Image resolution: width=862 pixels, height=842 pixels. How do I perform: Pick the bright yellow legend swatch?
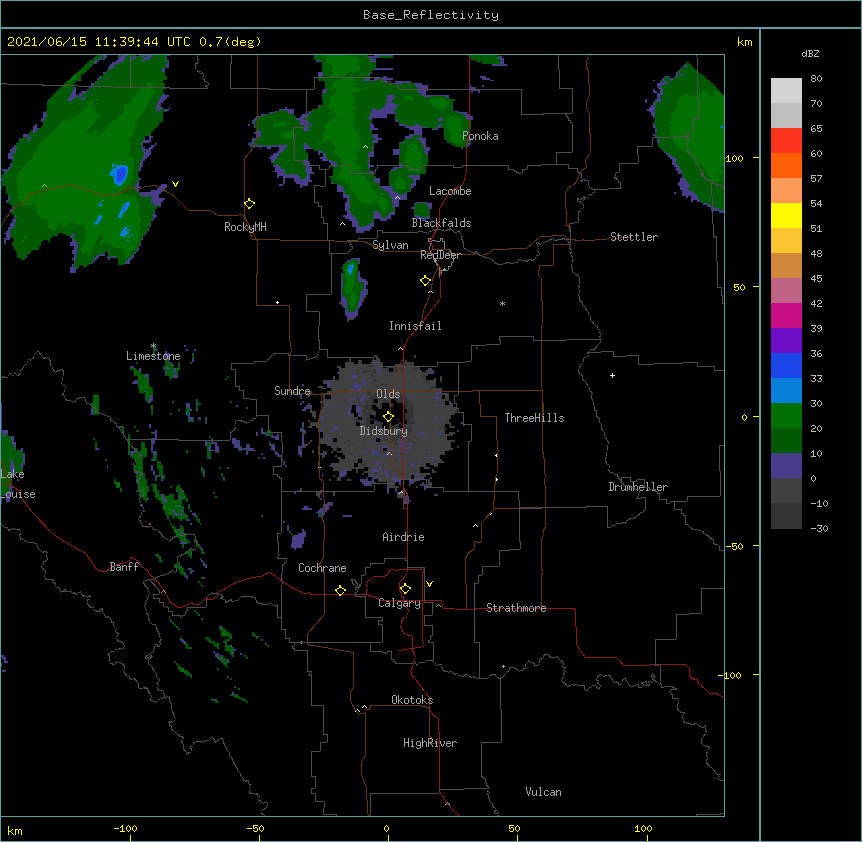pos(786,215)
